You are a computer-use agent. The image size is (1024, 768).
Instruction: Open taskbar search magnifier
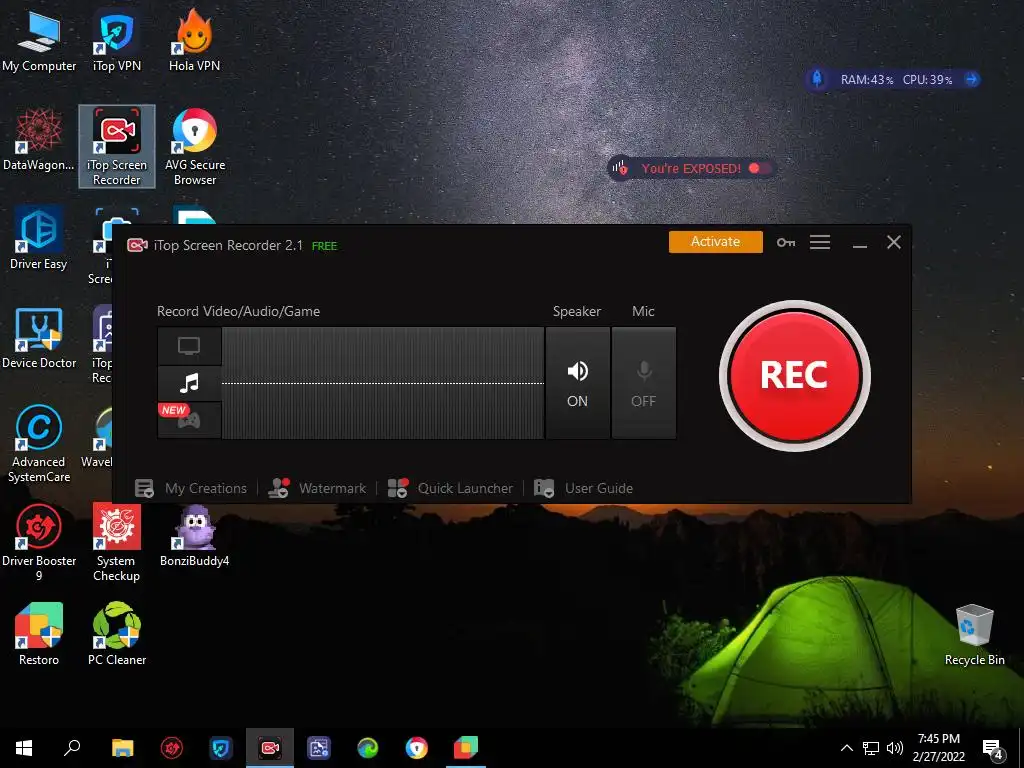(x=72, y=748)
